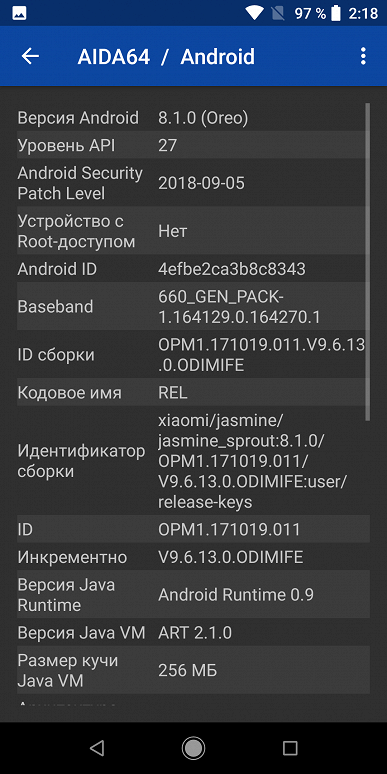
Task: Select the Размер кучи Java VM row
Action: [x=194, y=670]
